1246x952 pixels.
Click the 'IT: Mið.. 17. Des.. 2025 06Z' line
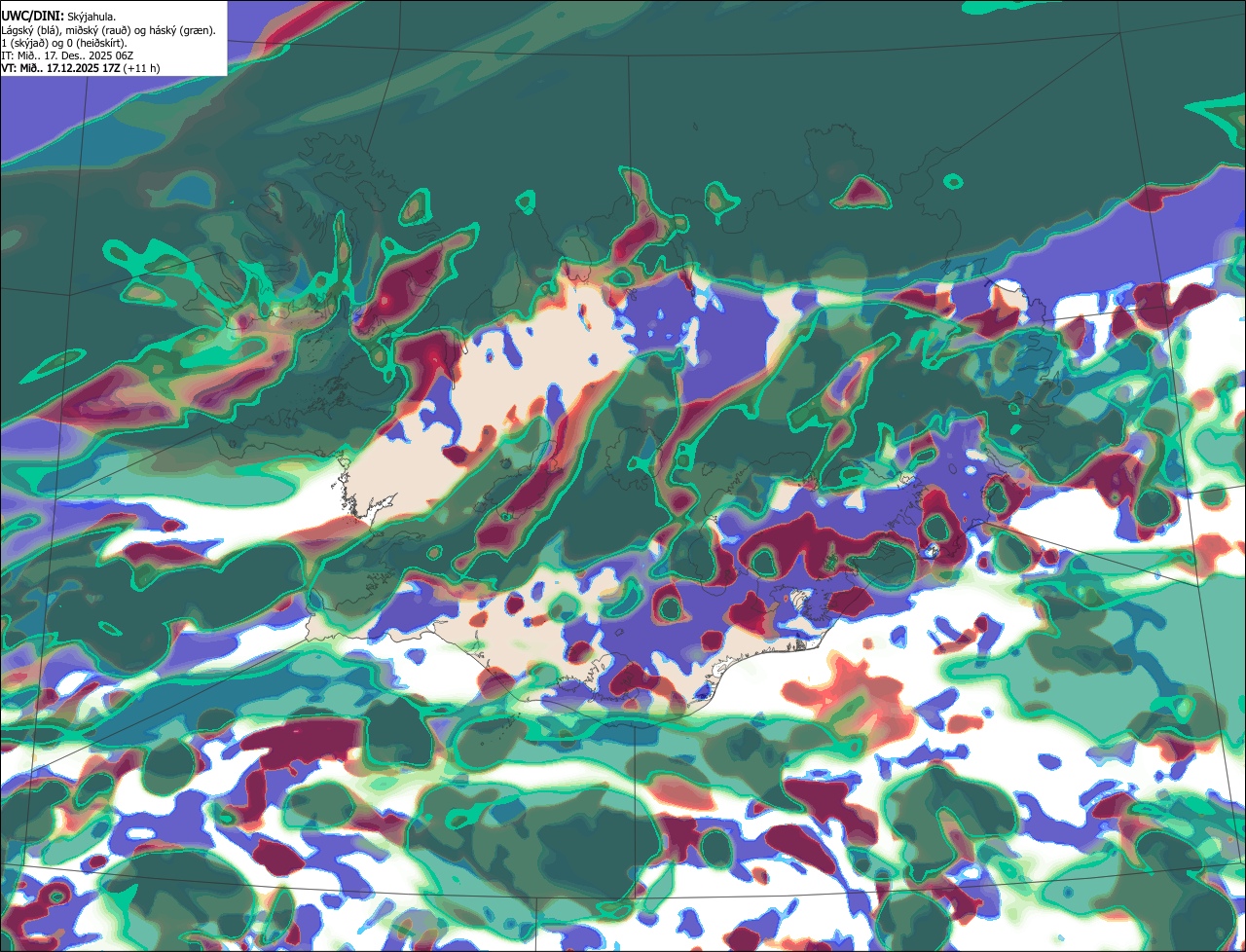click(67, 56)
